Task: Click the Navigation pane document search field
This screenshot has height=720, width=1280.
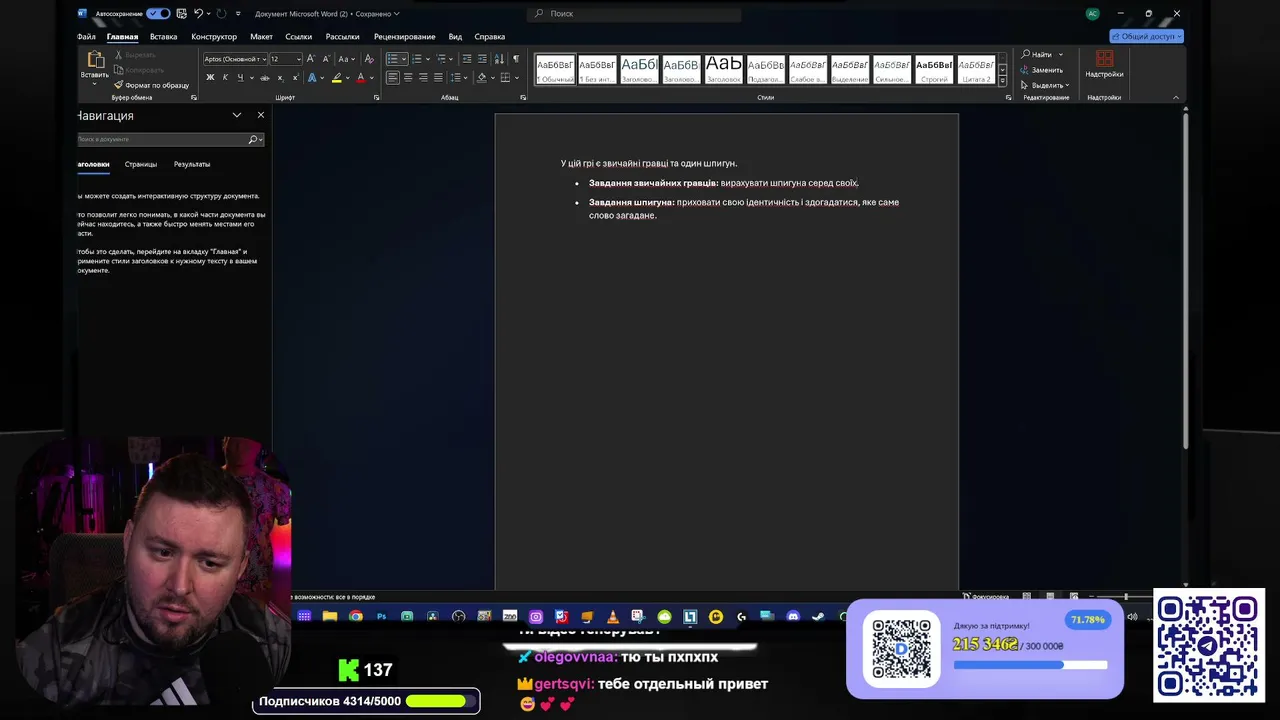Action: point(170,139)
